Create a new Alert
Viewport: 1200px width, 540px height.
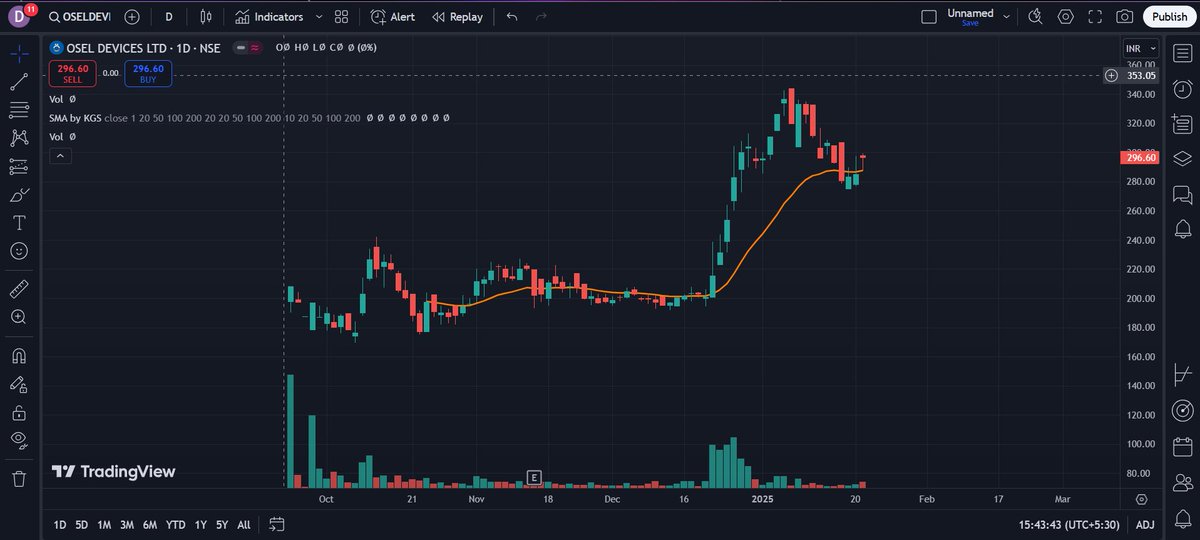pyautogui.click(x=393, y=17)
